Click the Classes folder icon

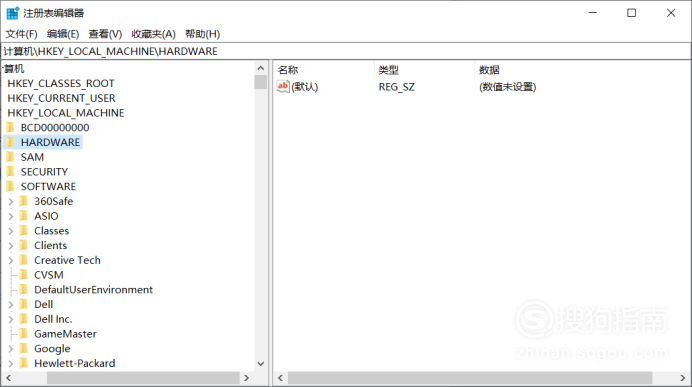pyautogui.click(x=24, y=231)
